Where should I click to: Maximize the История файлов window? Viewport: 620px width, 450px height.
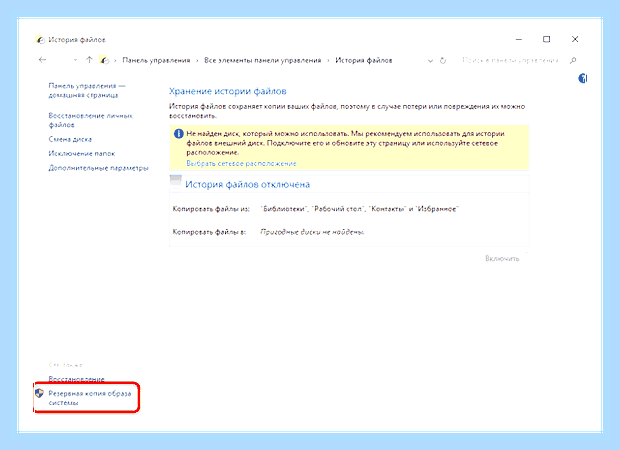tap(546, 39)
